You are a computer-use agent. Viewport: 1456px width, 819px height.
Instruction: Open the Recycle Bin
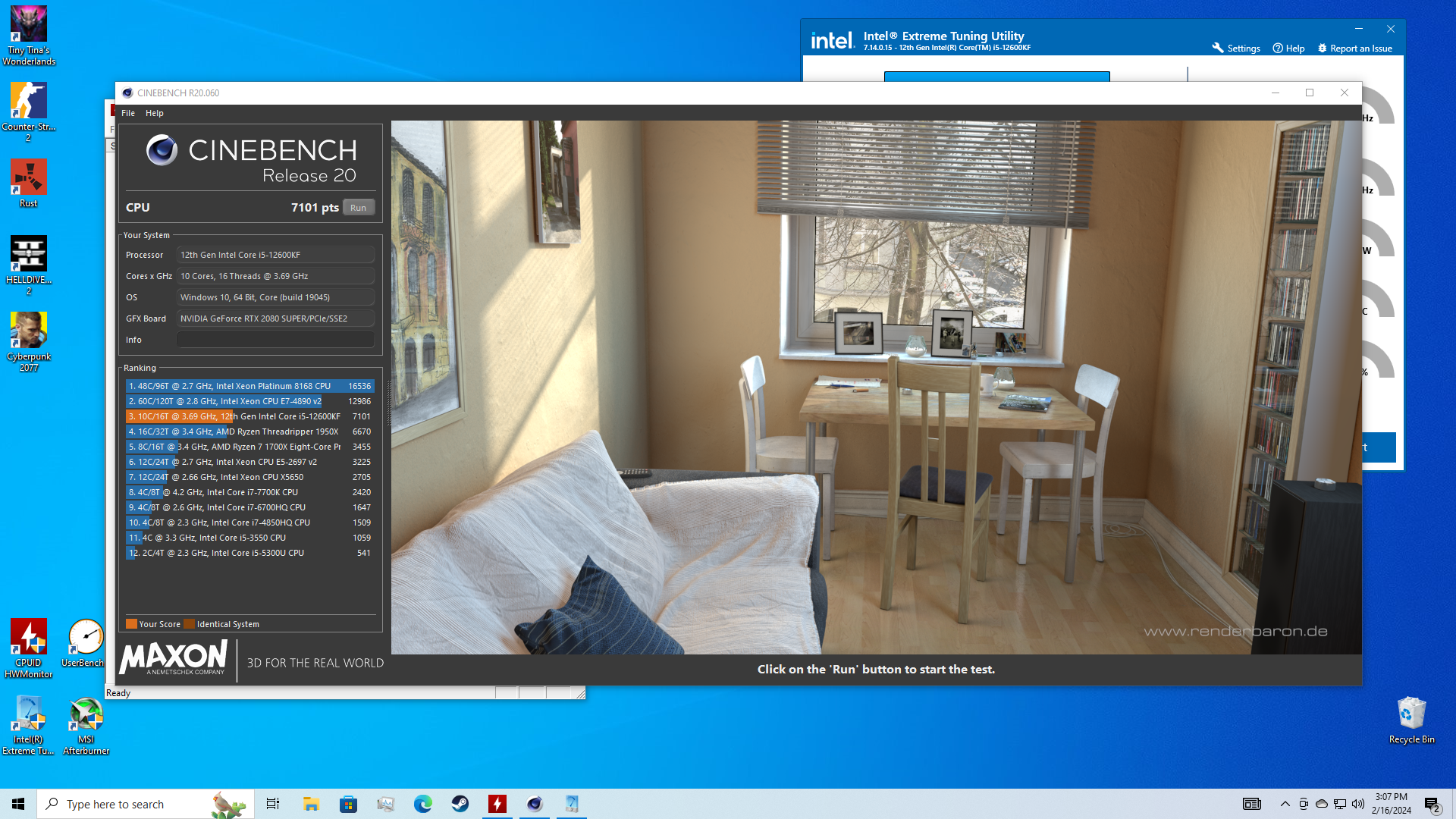pos(1411,720)
